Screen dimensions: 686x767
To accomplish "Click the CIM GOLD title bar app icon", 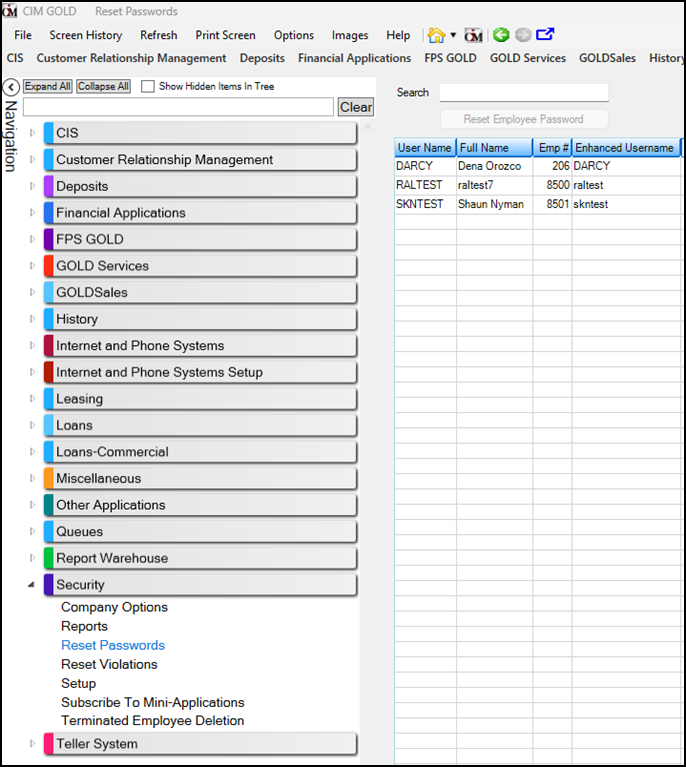I will point(10,11).
